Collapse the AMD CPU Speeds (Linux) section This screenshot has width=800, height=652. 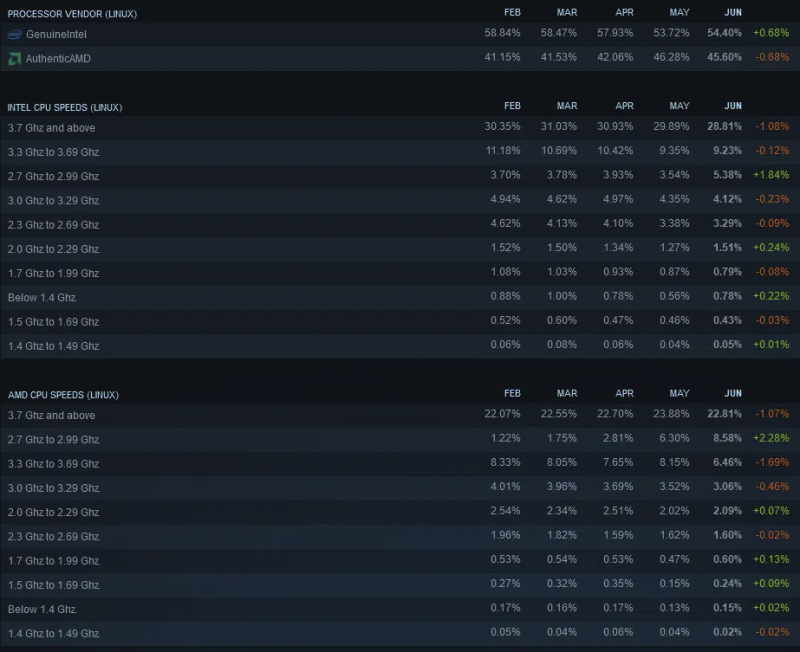pyautogui.click(x=63, y=395)
